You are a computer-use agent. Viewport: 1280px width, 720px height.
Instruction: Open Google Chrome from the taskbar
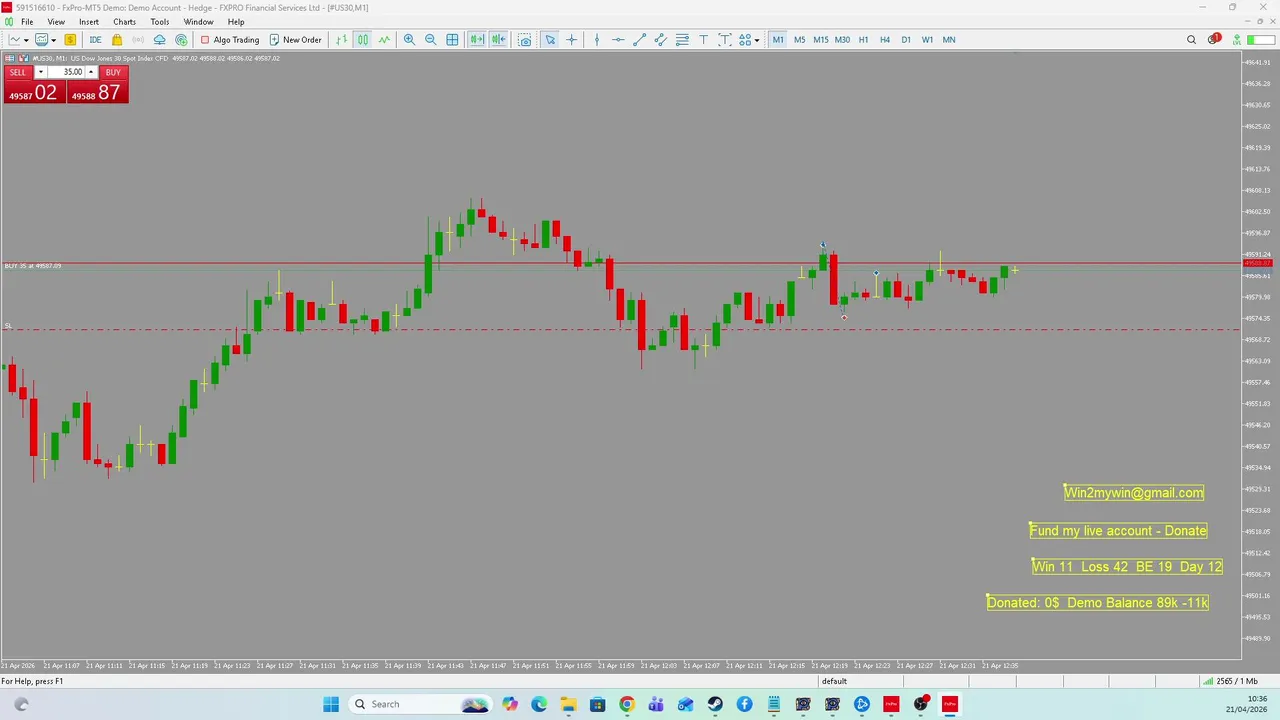[x=626, y=704]
